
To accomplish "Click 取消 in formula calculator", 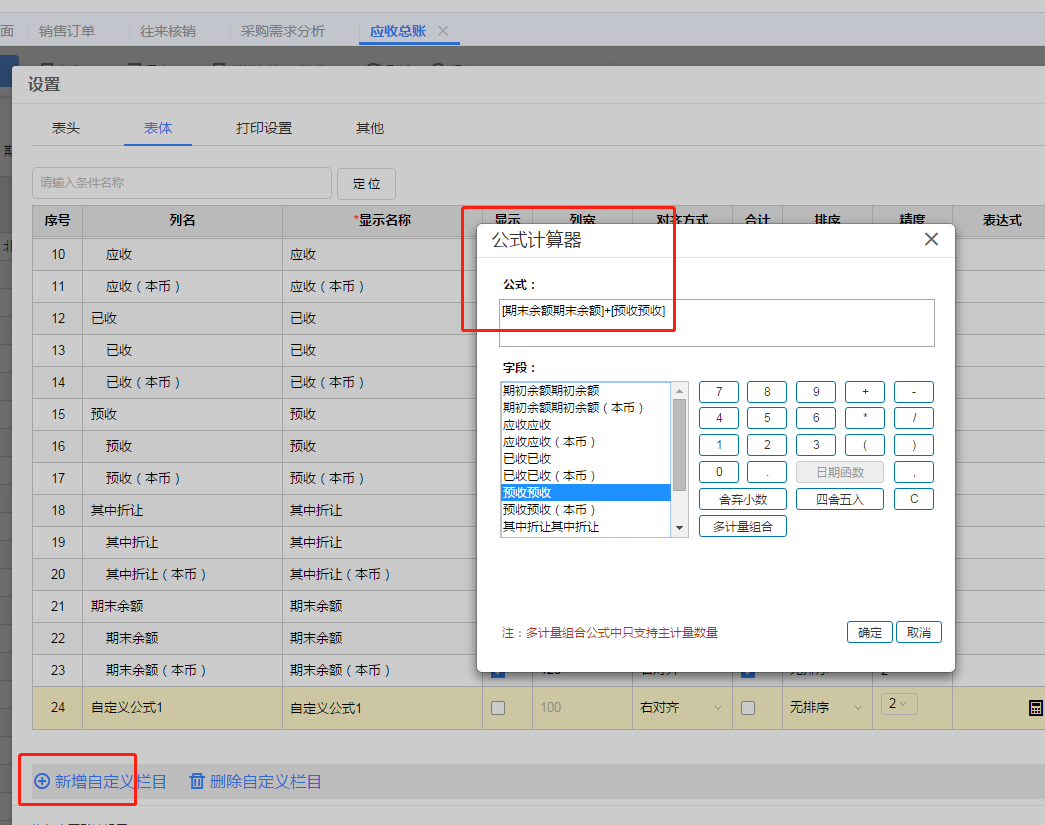I will (x=918, y=632).
